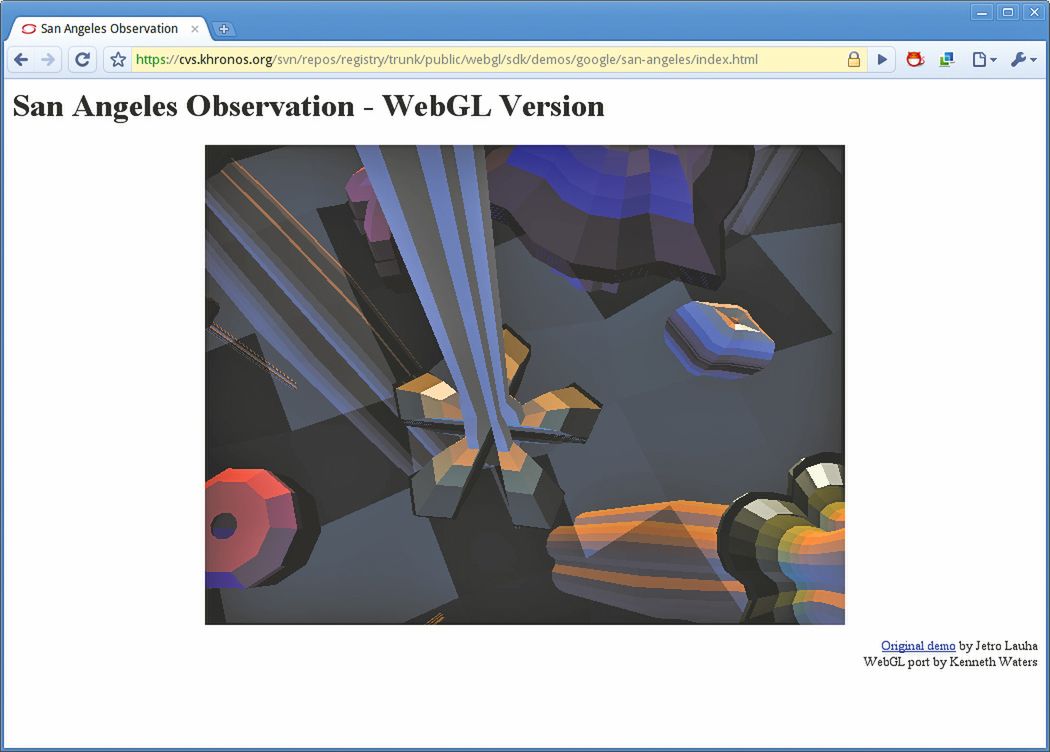
Task: Open the blue-green windows extension icon
Action: pyautogui.click(x=946, y=60)
